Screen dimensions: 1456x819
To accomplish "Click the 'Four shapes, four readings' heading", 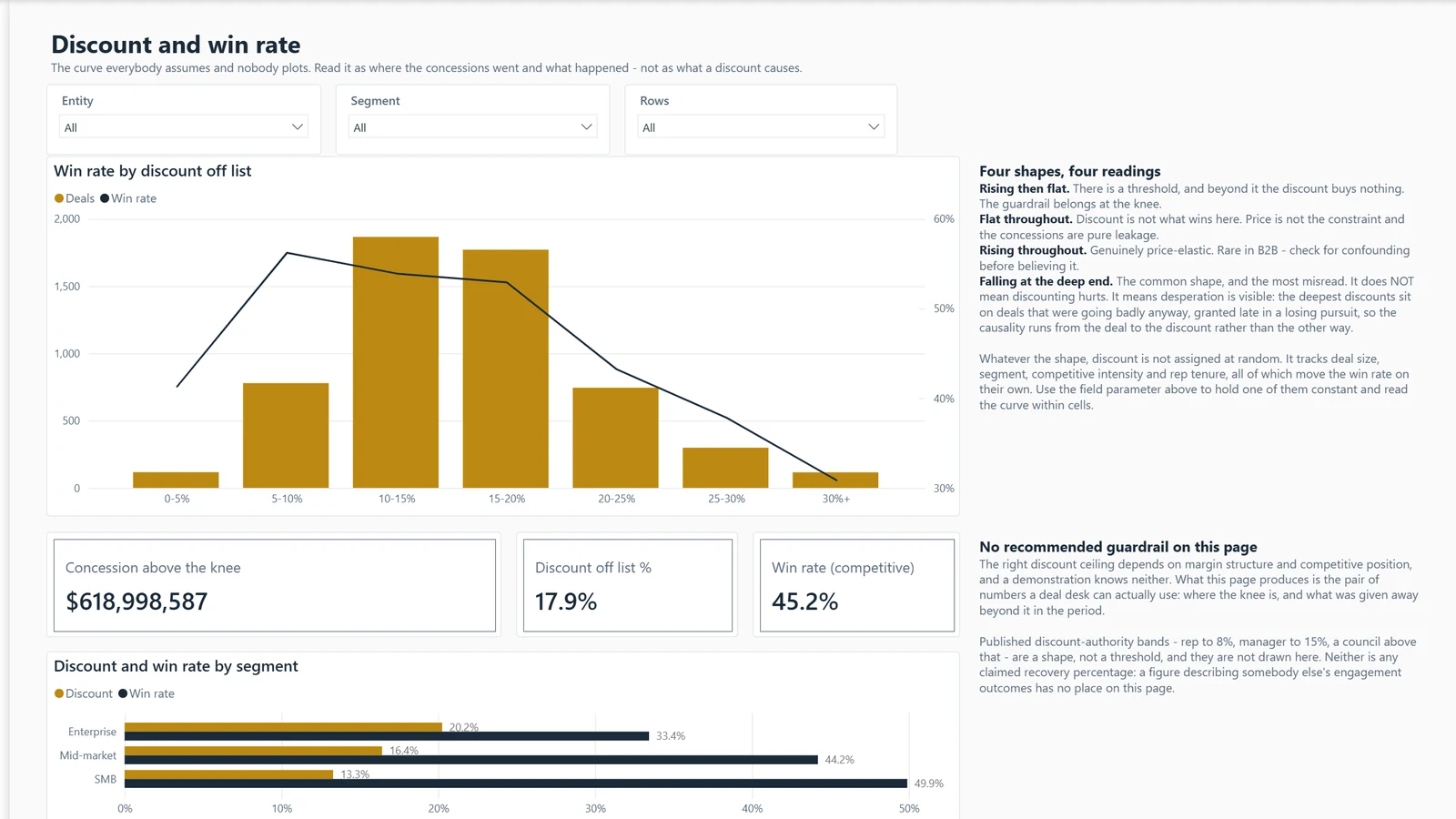I will pyautogui.click(x=1070, y=171).
